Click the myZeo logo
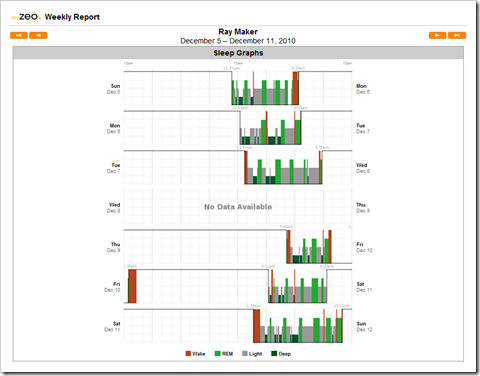480x376 pixels. tap(26, 17)
